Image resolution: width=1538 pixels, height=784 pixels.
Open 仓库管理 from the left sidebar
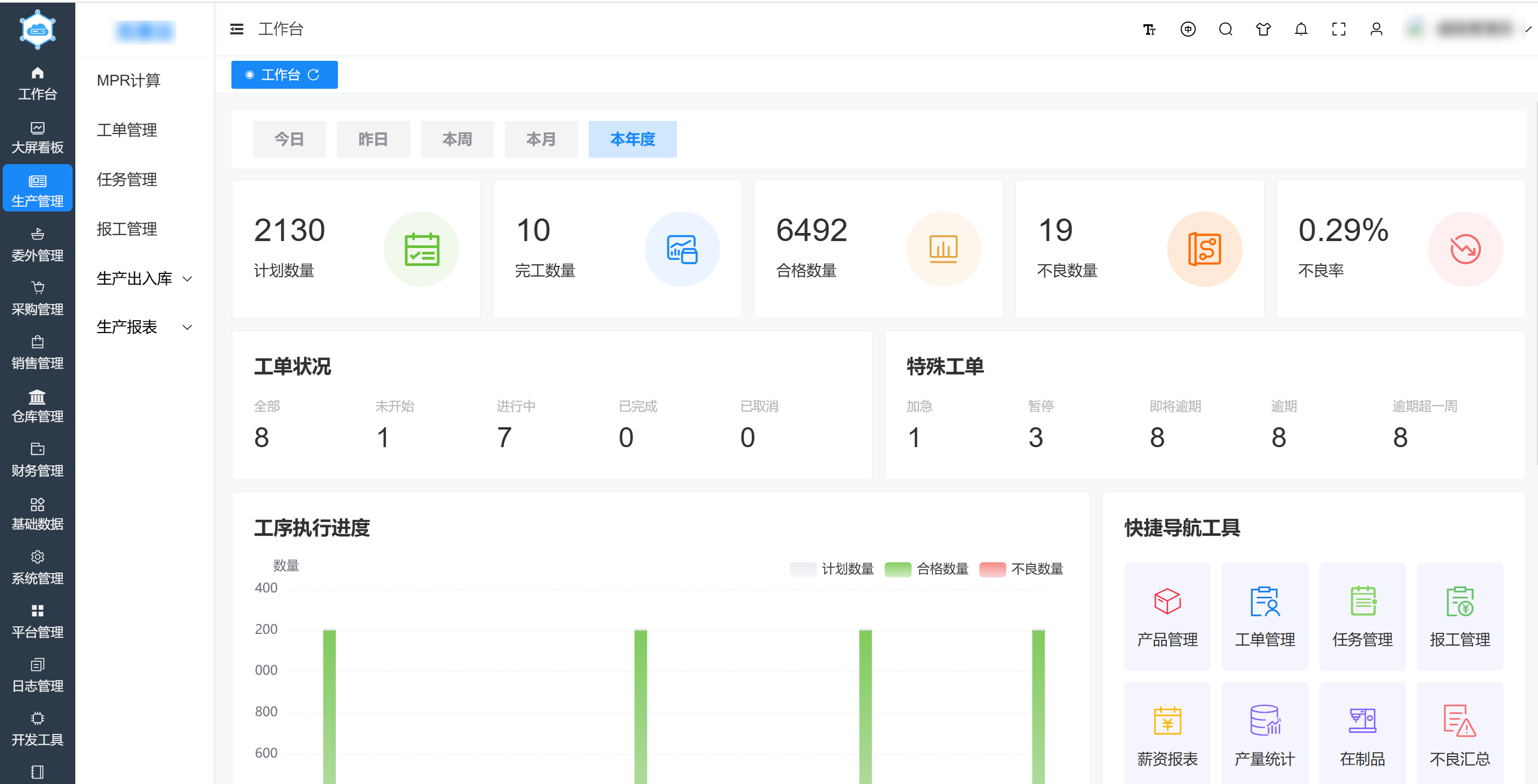37,407
